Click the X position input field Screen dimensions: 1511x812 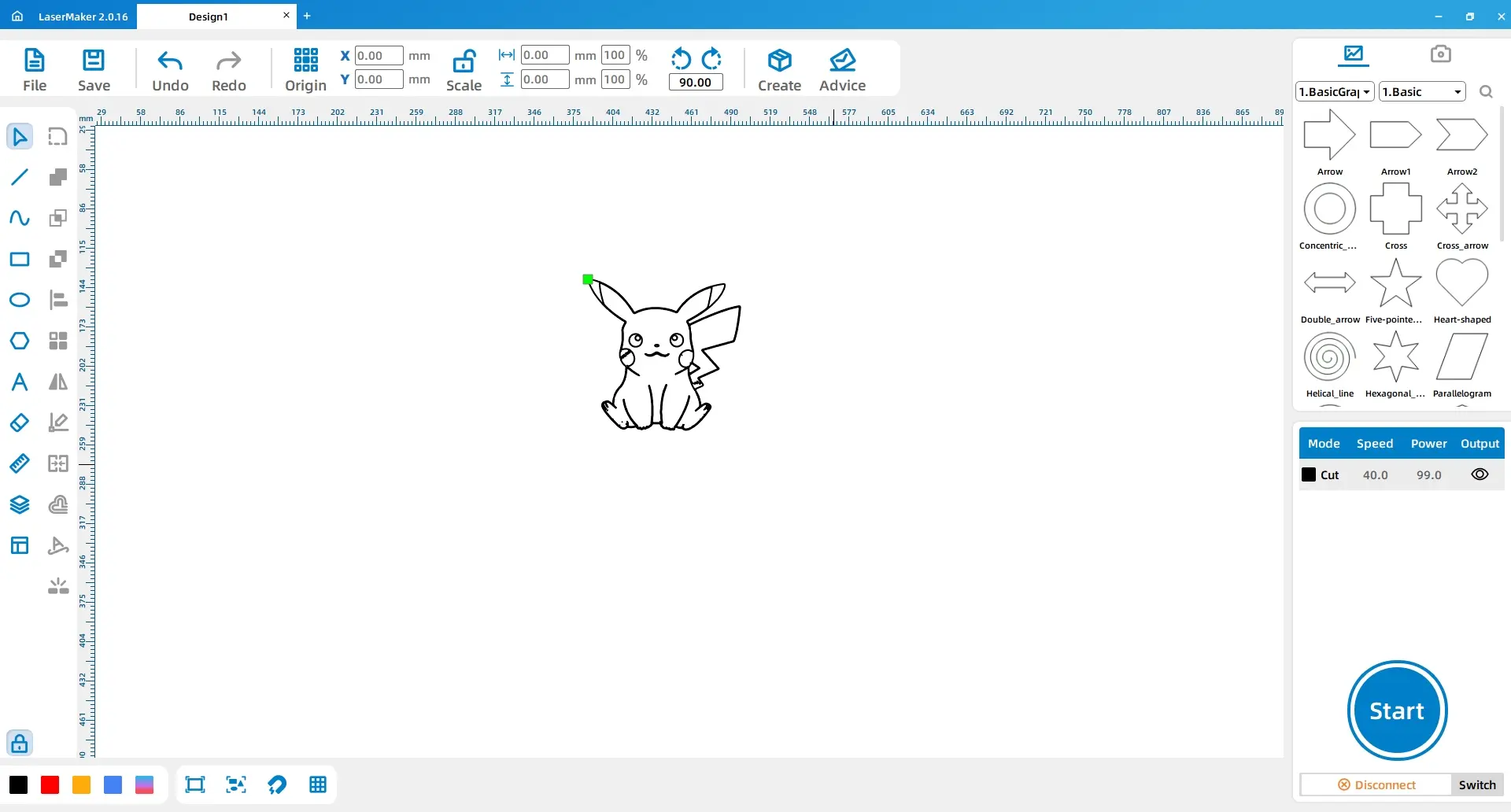click(379, 55)
